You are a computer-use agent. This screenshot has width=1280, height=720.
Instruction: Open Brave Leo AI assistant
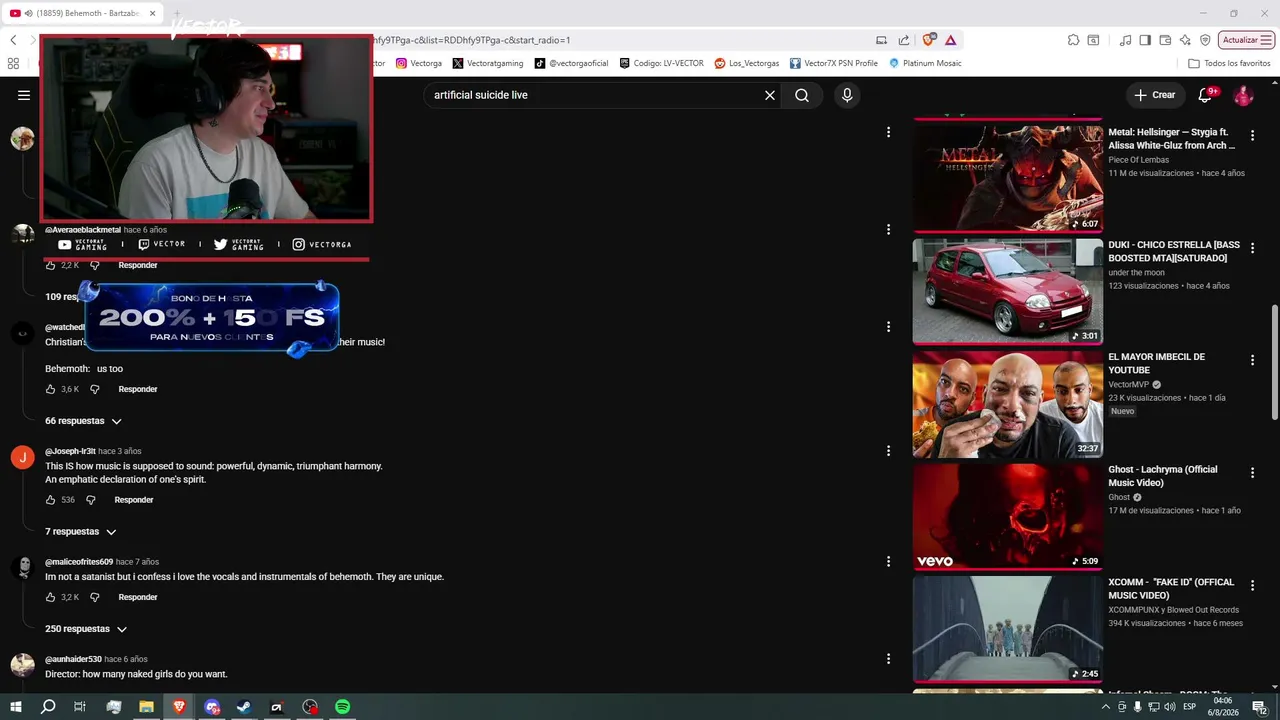point(1185,40)
